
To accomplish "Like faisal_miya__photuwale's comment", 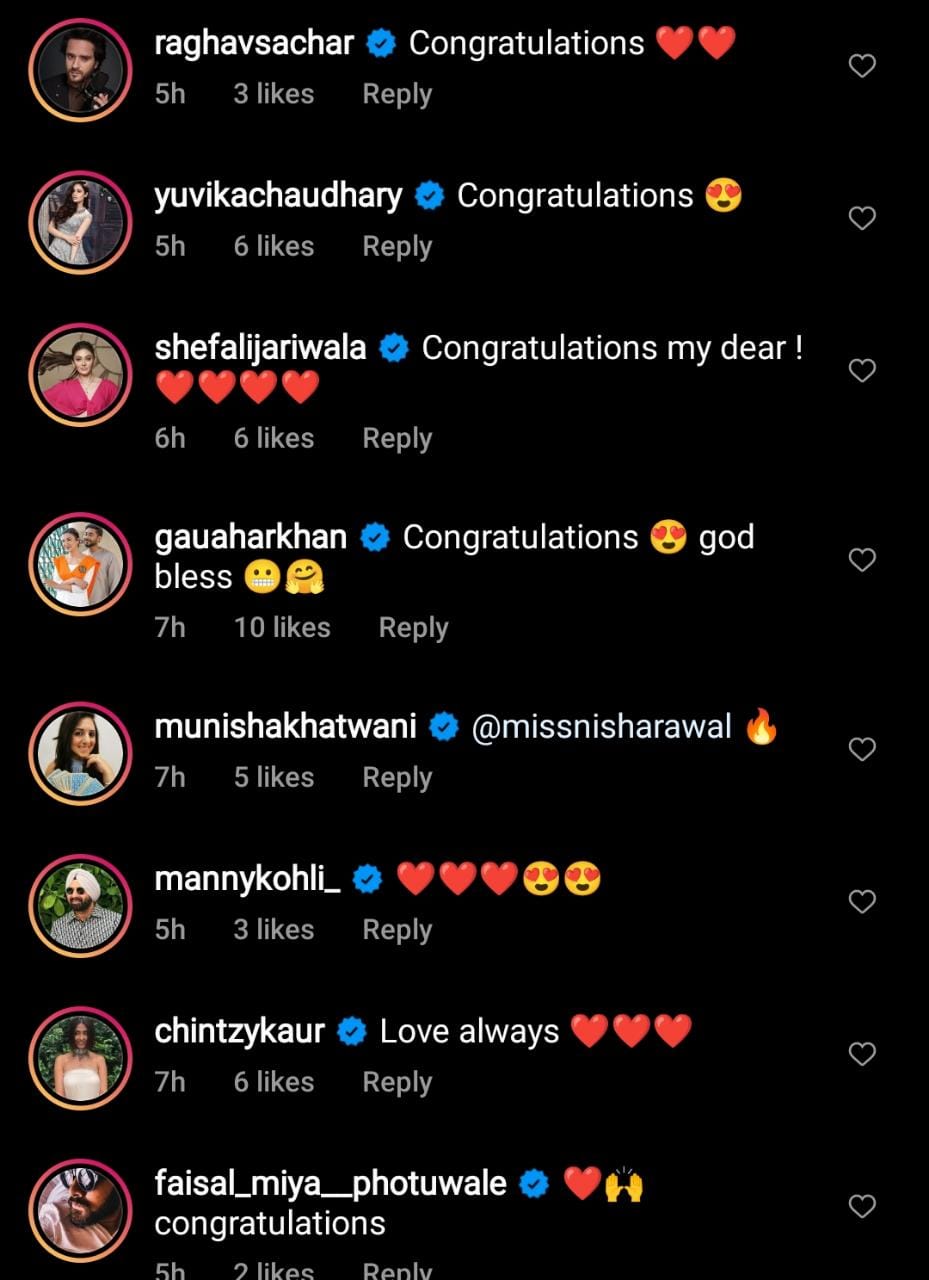I will tap(862, 1206).
